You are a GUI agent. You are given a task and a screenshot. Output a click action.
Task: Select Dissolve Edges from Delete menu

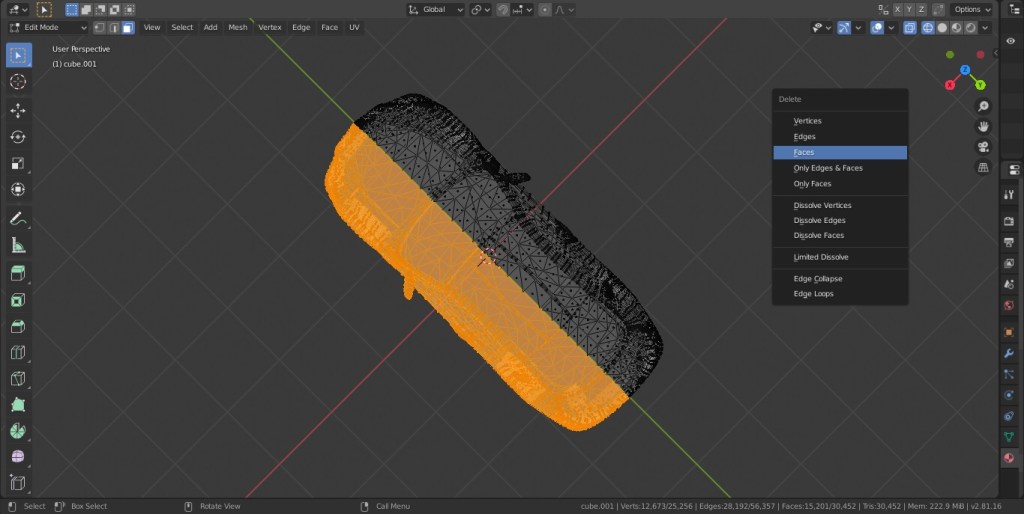coord(819,221)
